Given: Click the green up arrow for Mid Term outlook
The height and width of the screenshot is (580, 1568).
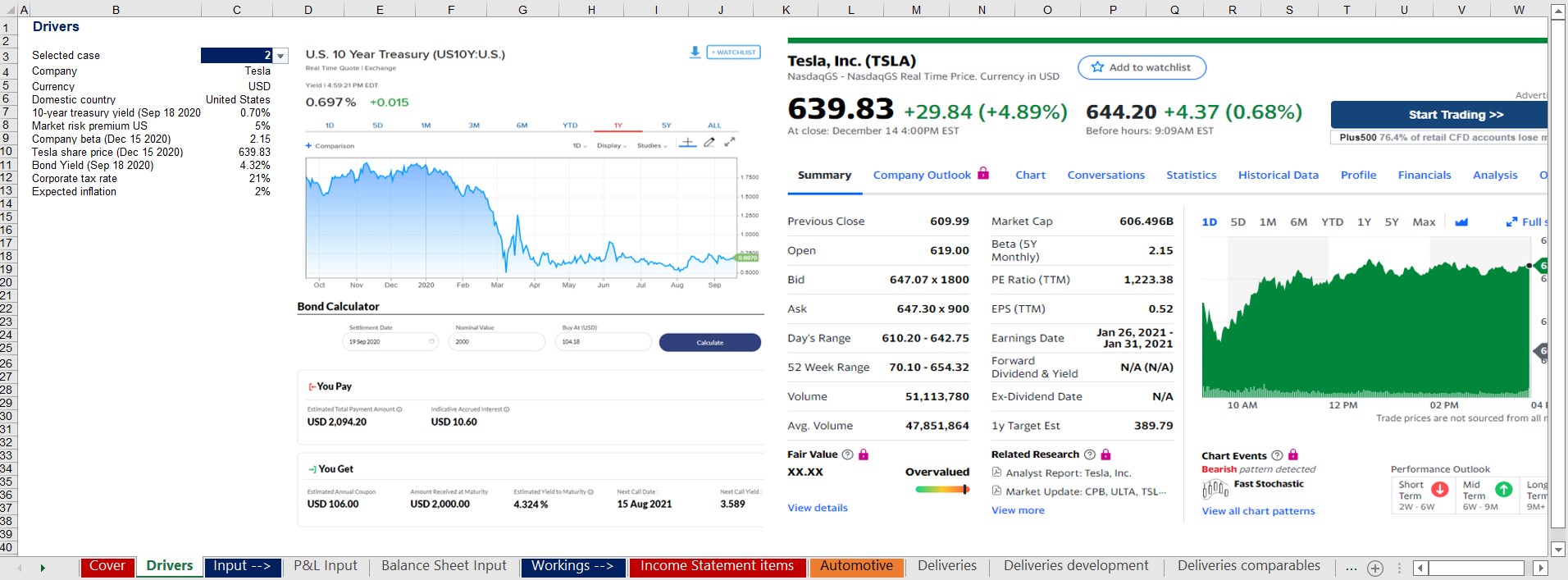Looking at the screenshot, I should [x=1503, y=489].
